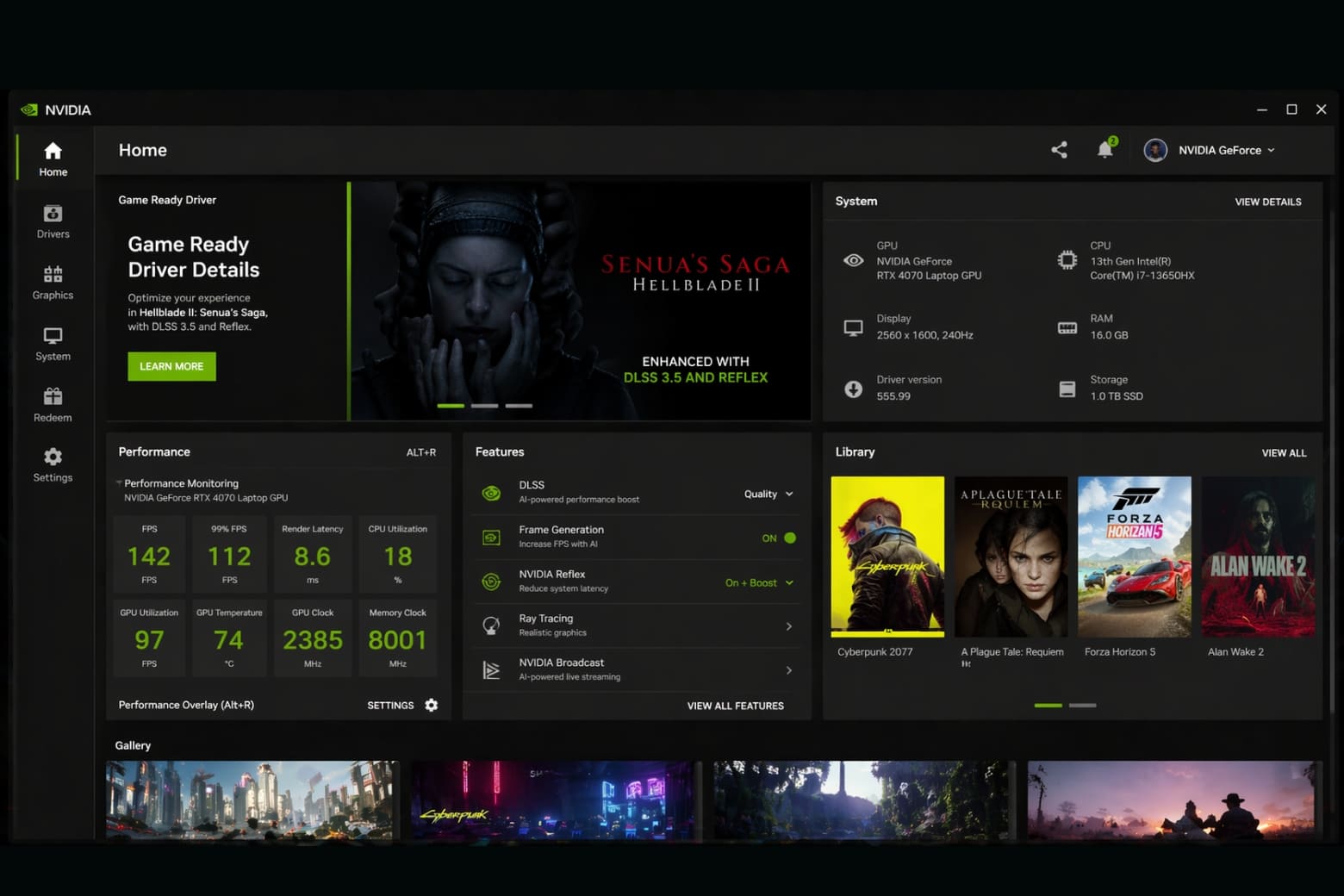Open the Home section in sidebar

click(53, 159)
